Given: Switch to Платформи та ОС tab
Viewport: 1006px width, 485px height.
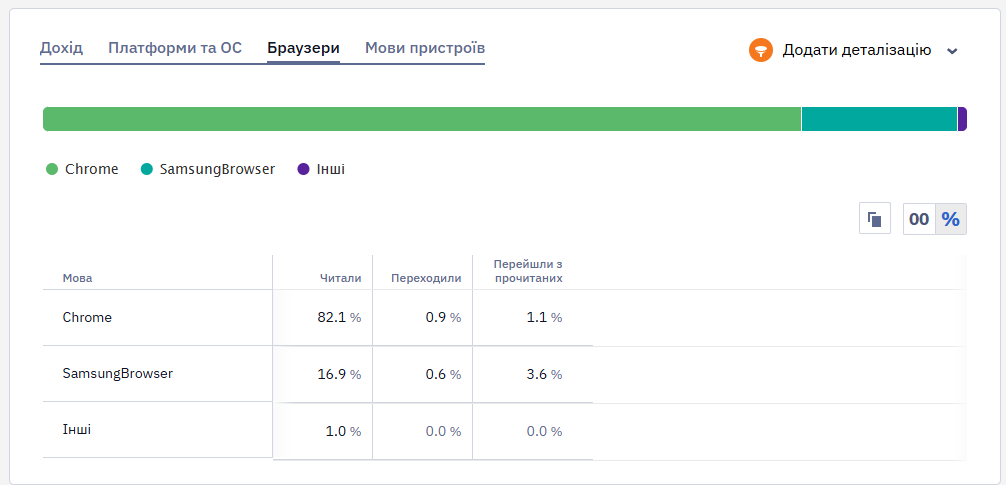Looking at the screenshot, I should click(x=175, y=48).
